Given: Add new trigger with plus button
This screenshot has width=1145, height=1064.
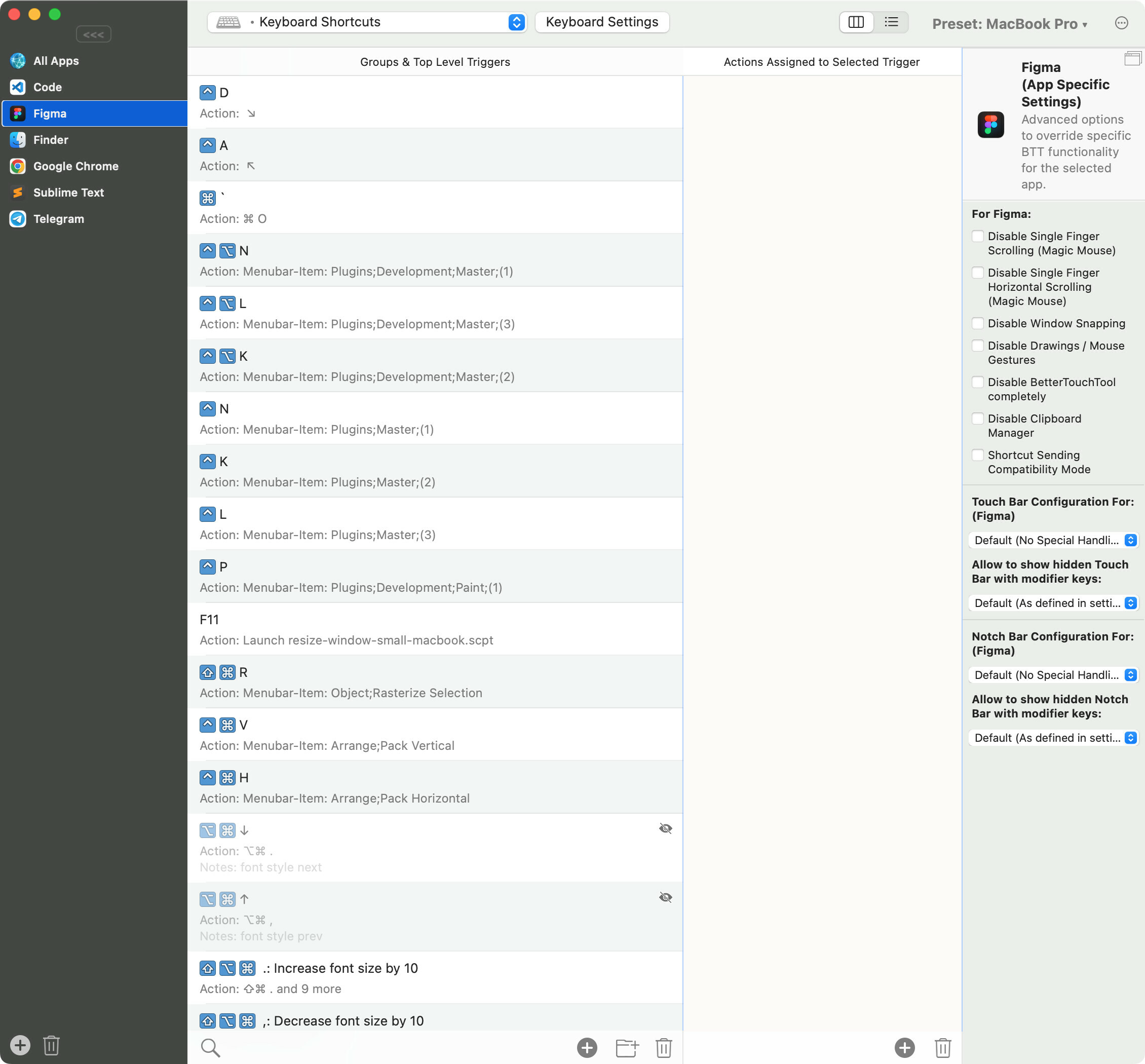Looking at the screenshot, I should pyautogui.click(x=587, y=1047).
